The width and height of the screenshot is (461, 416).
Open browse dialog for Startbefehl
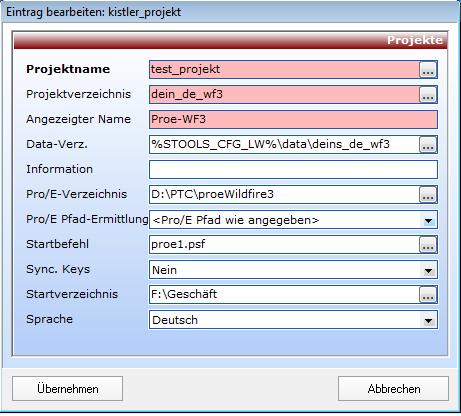tap(428, 245)
